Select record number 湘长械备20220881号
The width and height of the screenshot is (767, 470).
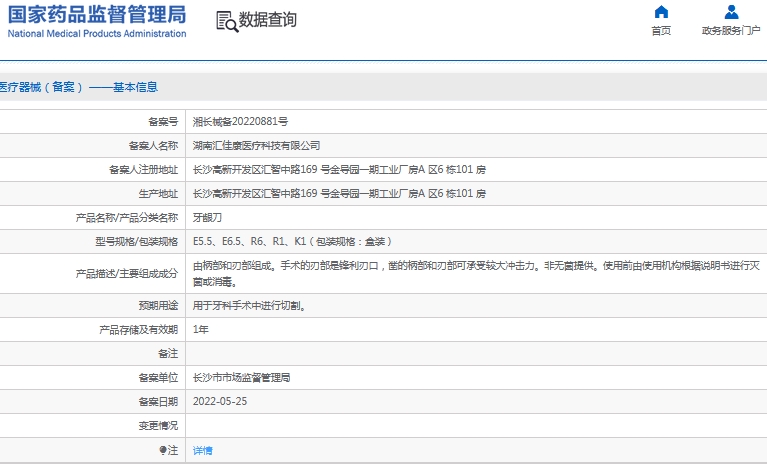click(x=240, y=121)
